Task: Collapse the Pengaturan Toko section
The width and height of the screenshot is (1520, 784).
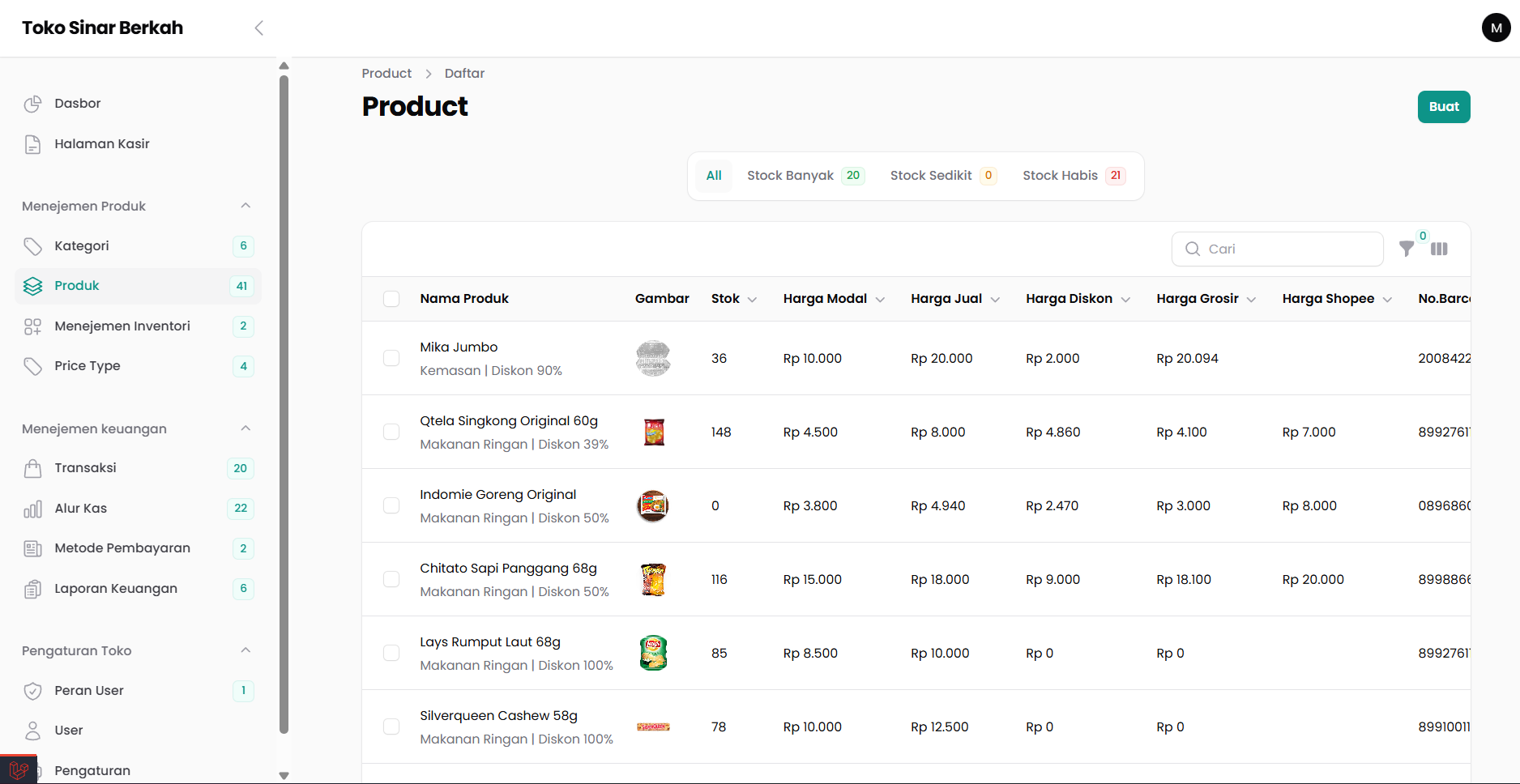Action: (246, 650)
